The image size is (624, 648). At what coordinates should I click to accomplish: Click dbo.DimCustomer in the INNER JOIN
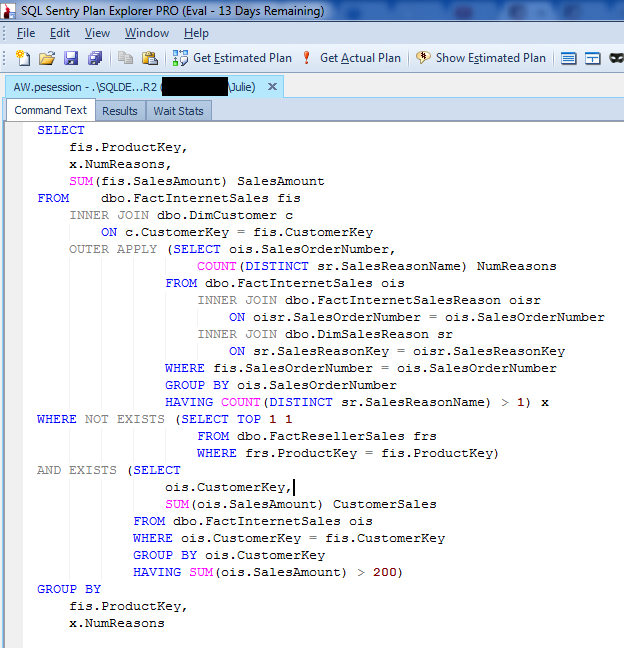[x=217, y=215]
